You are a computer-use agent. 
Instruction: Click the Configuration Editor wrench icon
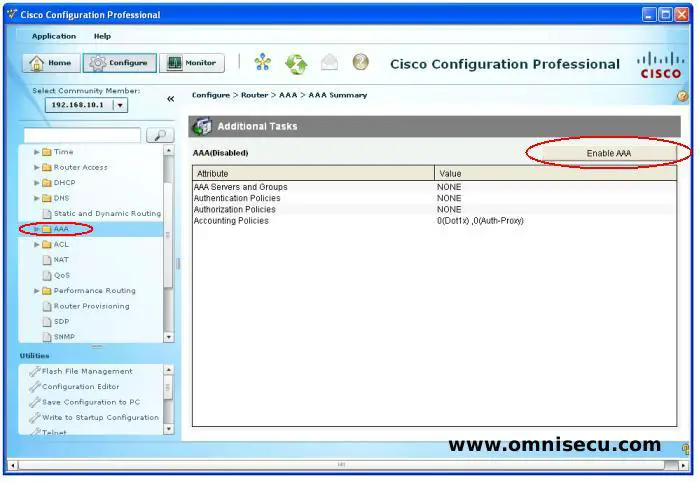35,387
